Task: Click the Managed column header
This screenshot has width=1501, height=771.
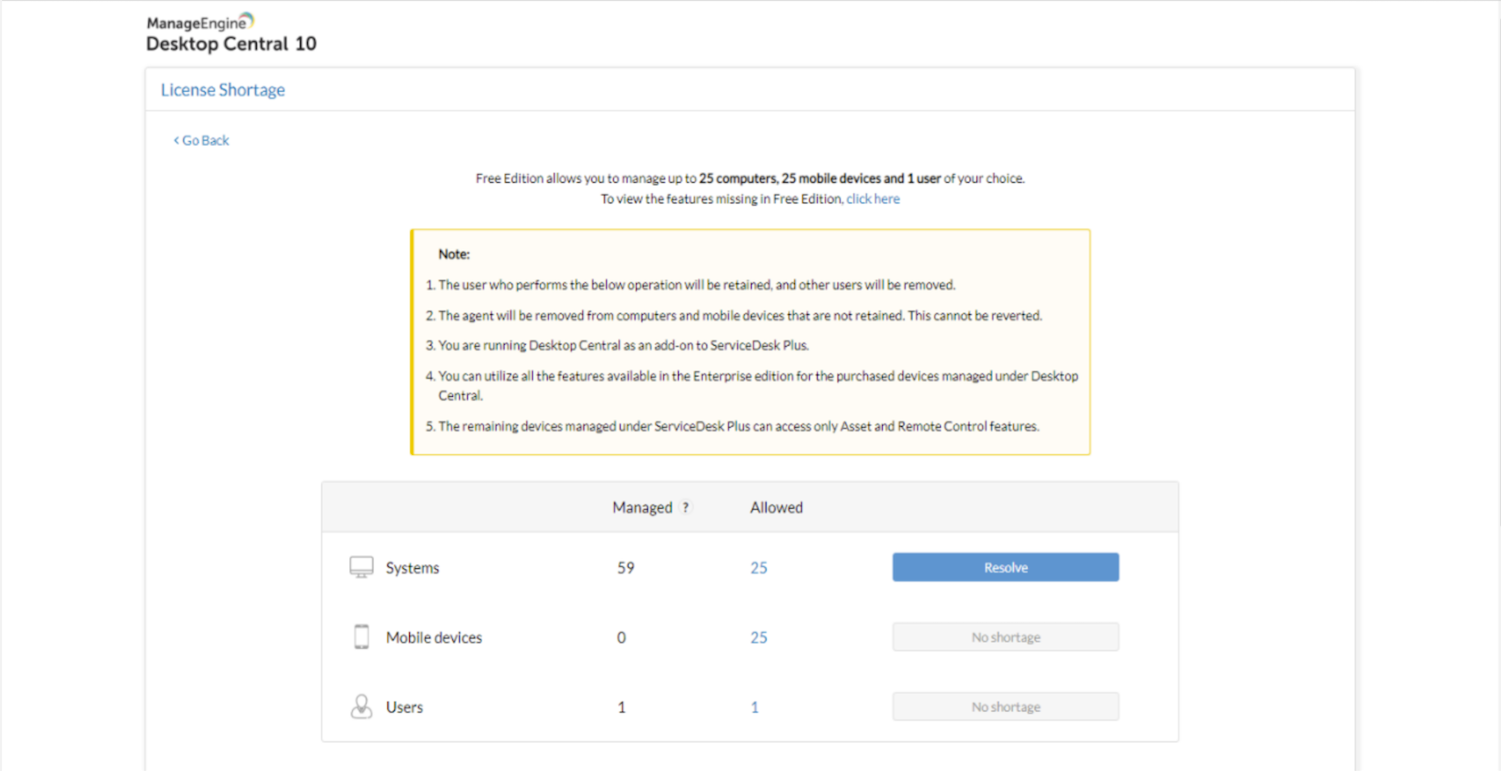Action: (x=642, y=508)
